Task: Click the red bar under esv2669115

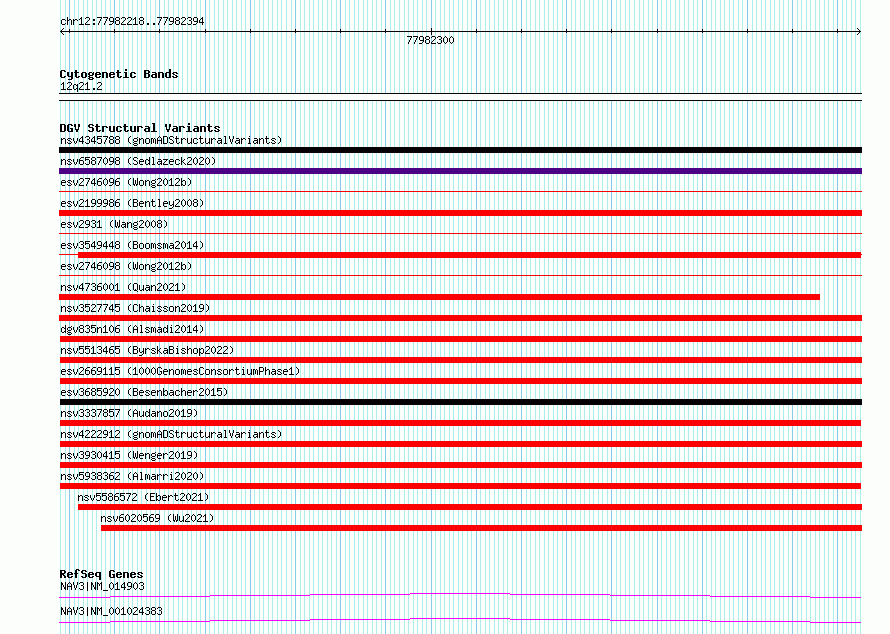Action: point(460,381)
